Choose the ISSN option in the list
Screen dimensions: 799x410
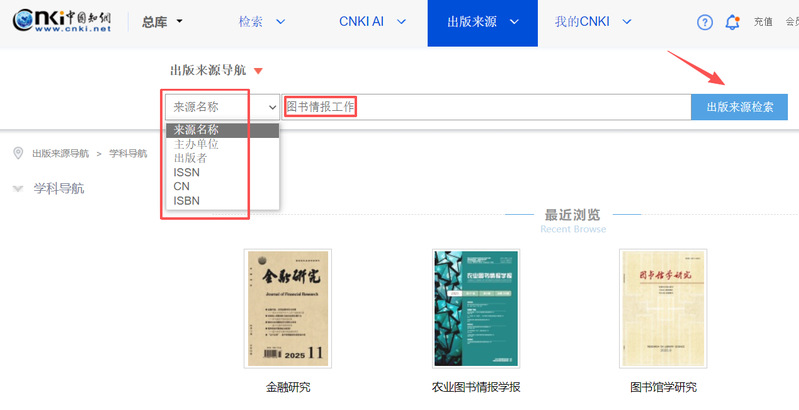tap(187, 172)
